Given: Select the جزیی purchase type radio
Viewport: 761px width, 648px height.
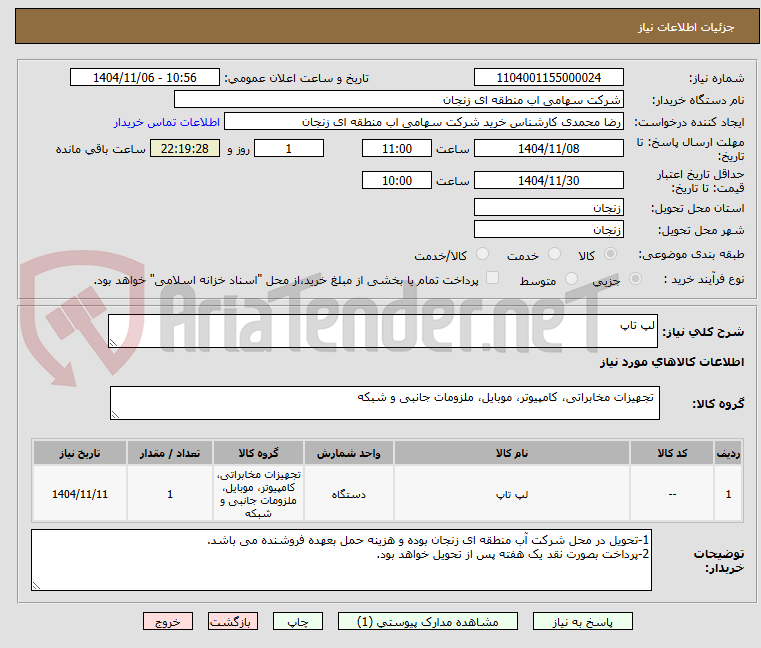Looking at the screenshot, I should [635, 279].
